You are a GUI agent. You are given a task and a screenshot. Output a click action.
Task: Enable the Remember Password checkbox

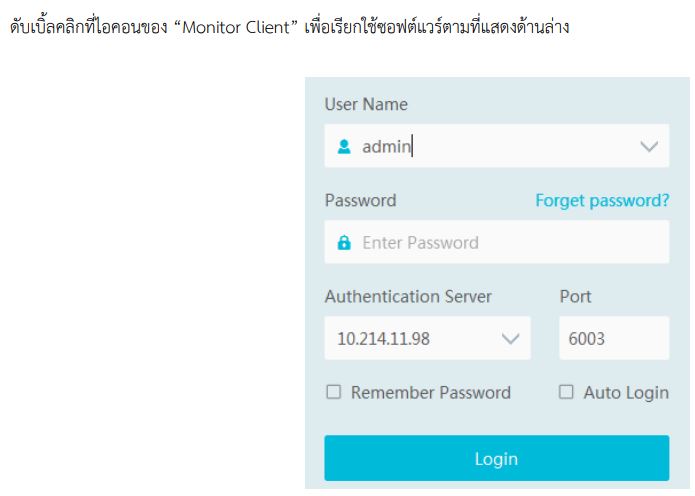click(333, 393)
